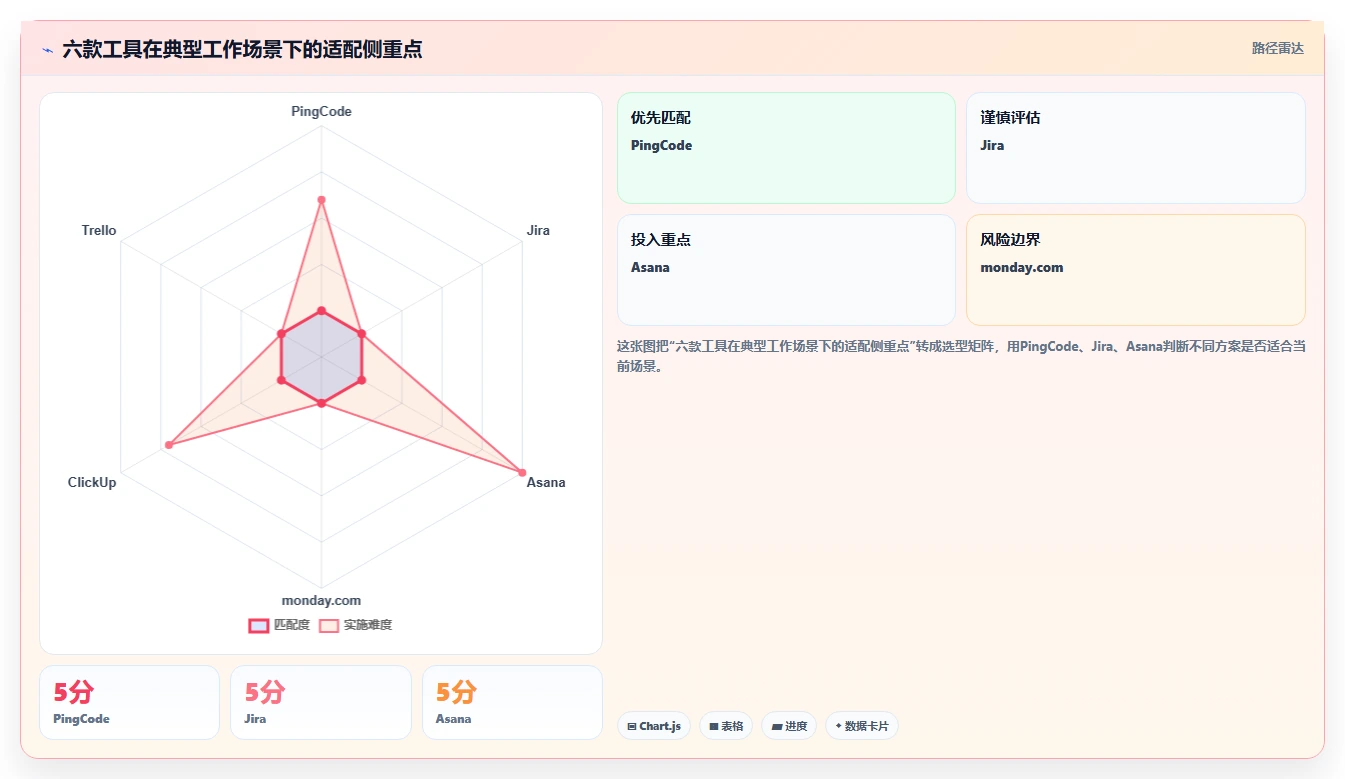Toggle the 匹配度 legend swatch
Screen dimensions: 1345x779
pyautogui.click(x=259, y=626)
